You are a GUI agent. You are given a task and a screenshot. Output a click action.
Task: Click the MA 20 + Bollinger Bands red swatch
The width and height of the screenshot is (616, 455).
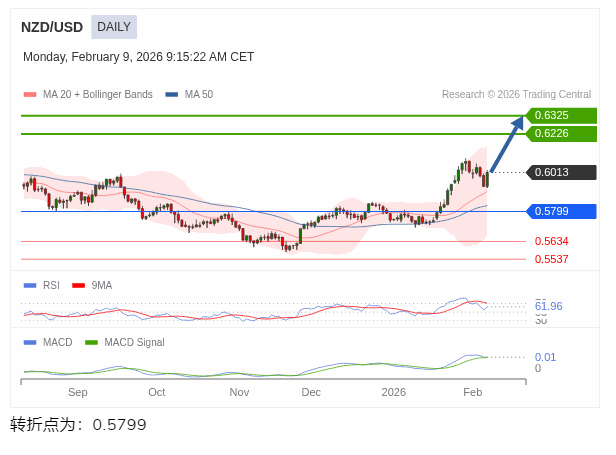(30, 95)
